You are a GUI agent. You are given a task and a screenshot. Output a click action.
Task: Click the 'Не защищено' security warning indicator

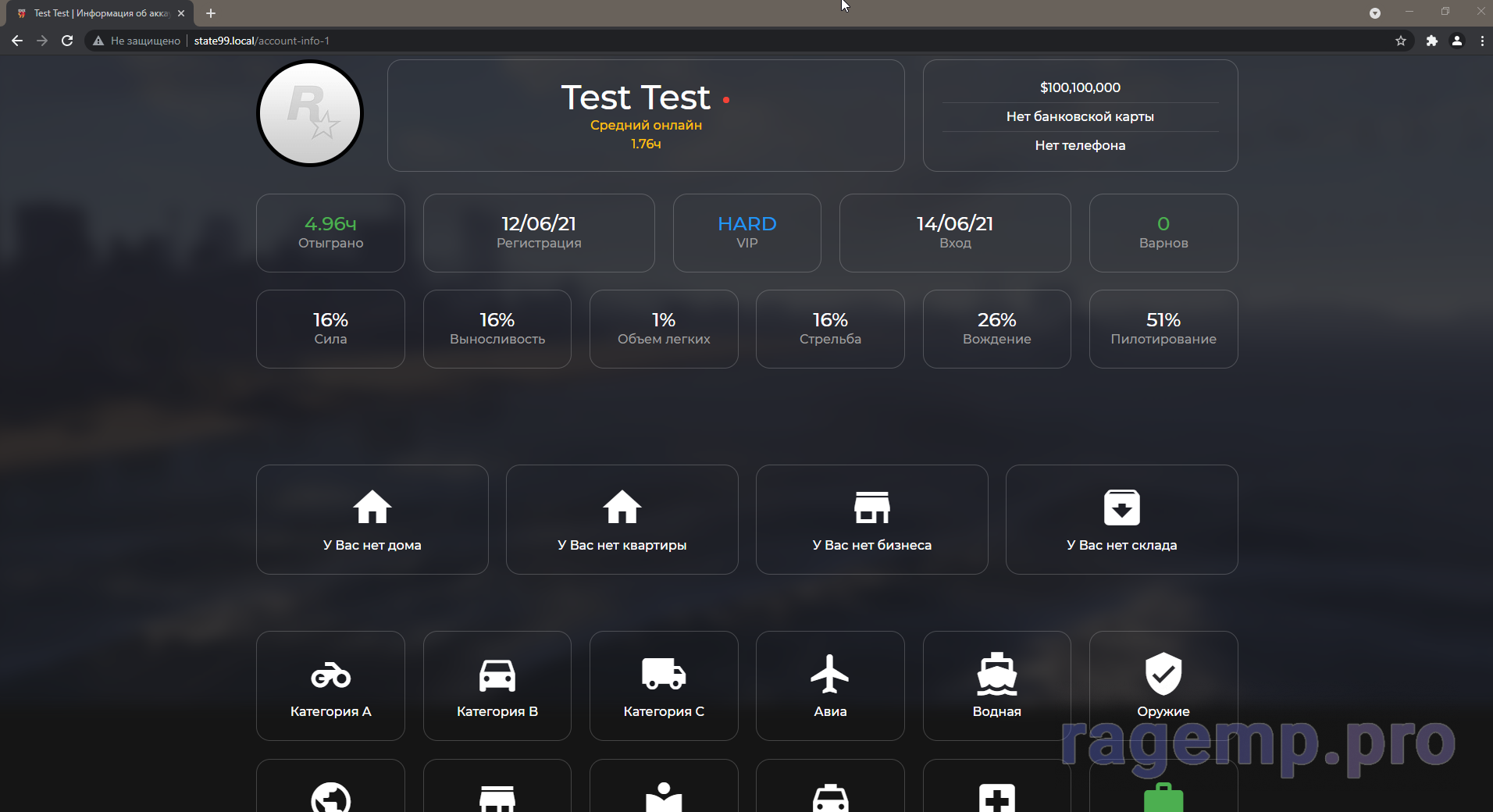click(137, 41)
